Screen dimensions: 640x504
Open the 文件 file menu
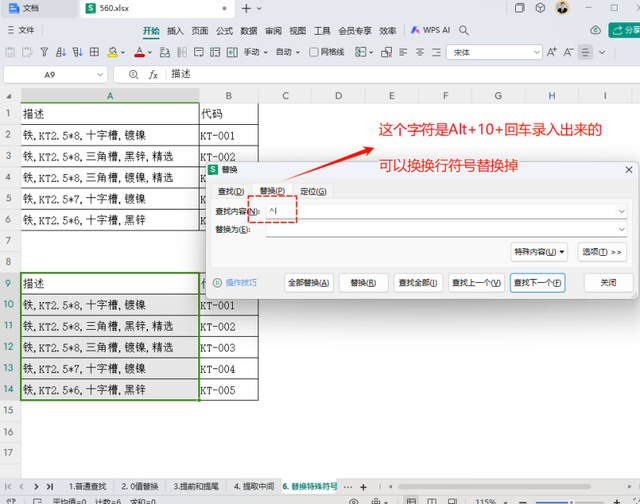click(x=21, y=30)
